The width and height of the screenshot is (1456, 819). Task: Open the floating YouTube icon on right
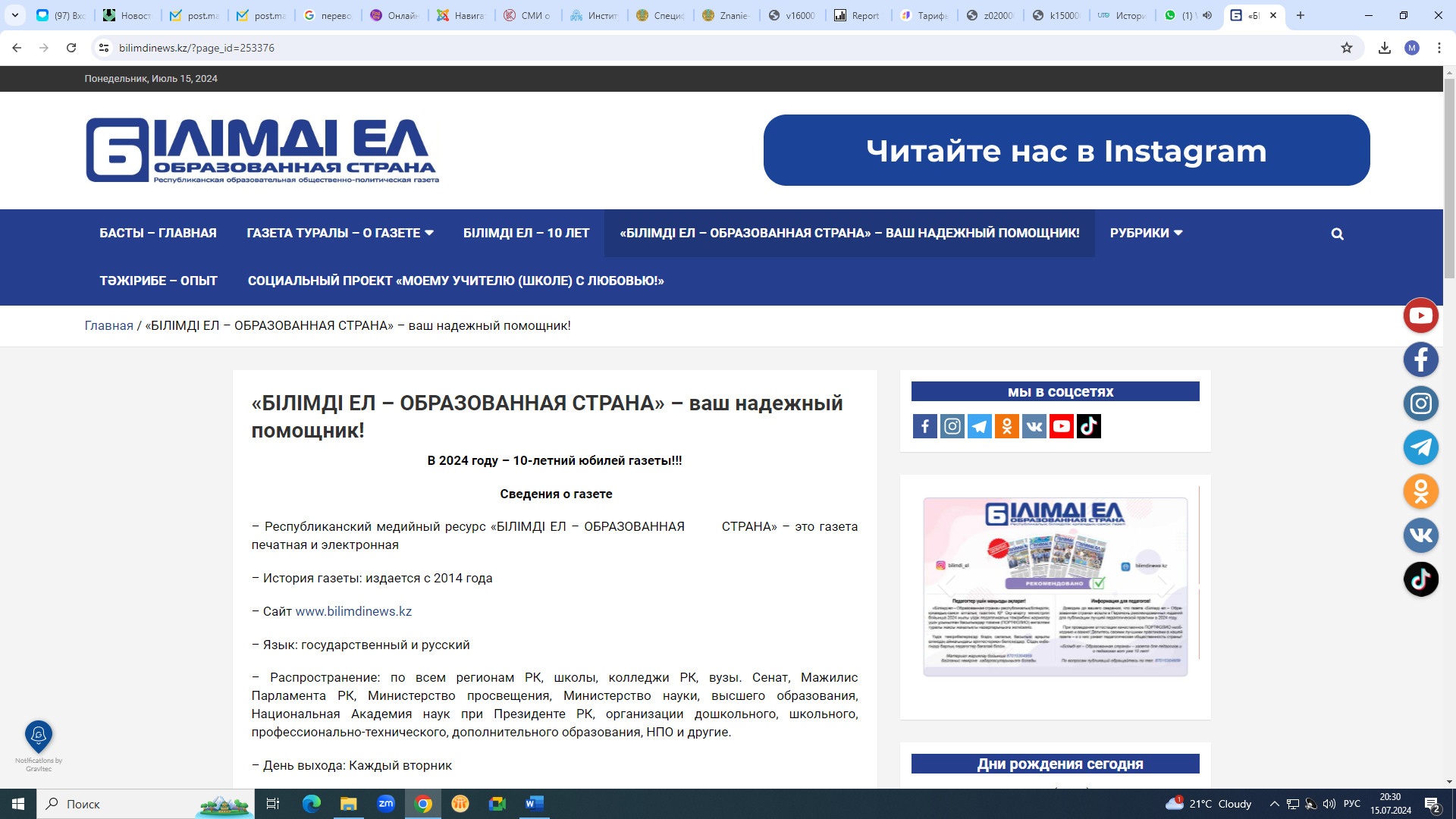1420,315
